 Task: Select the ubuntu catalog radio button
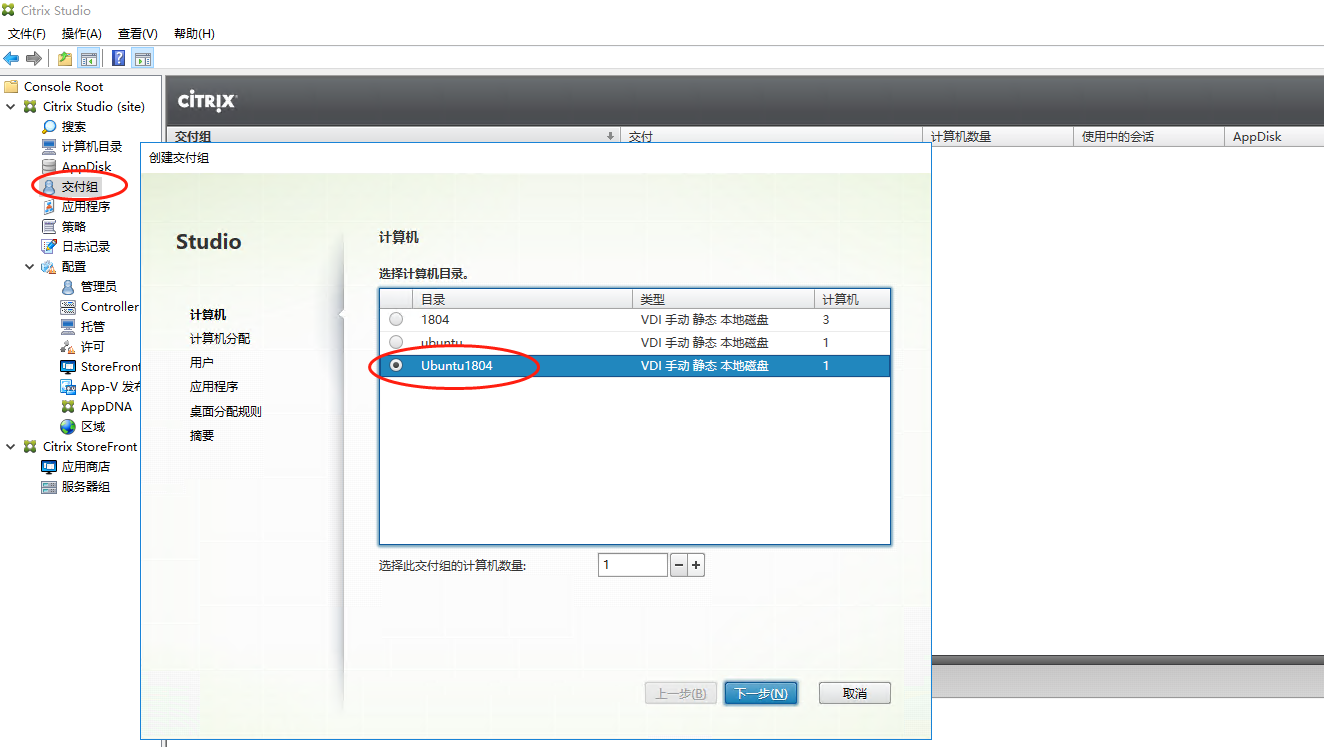397,343
